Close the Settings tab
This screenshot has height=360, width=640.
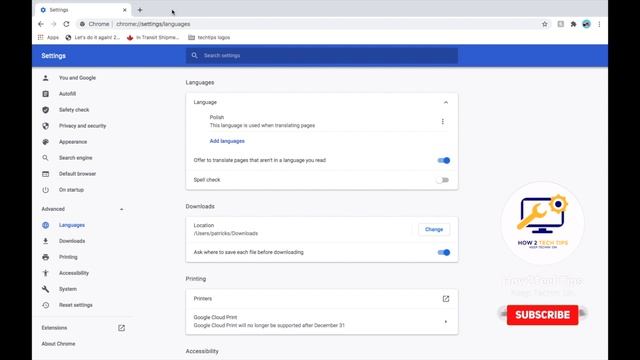point(124,10)
